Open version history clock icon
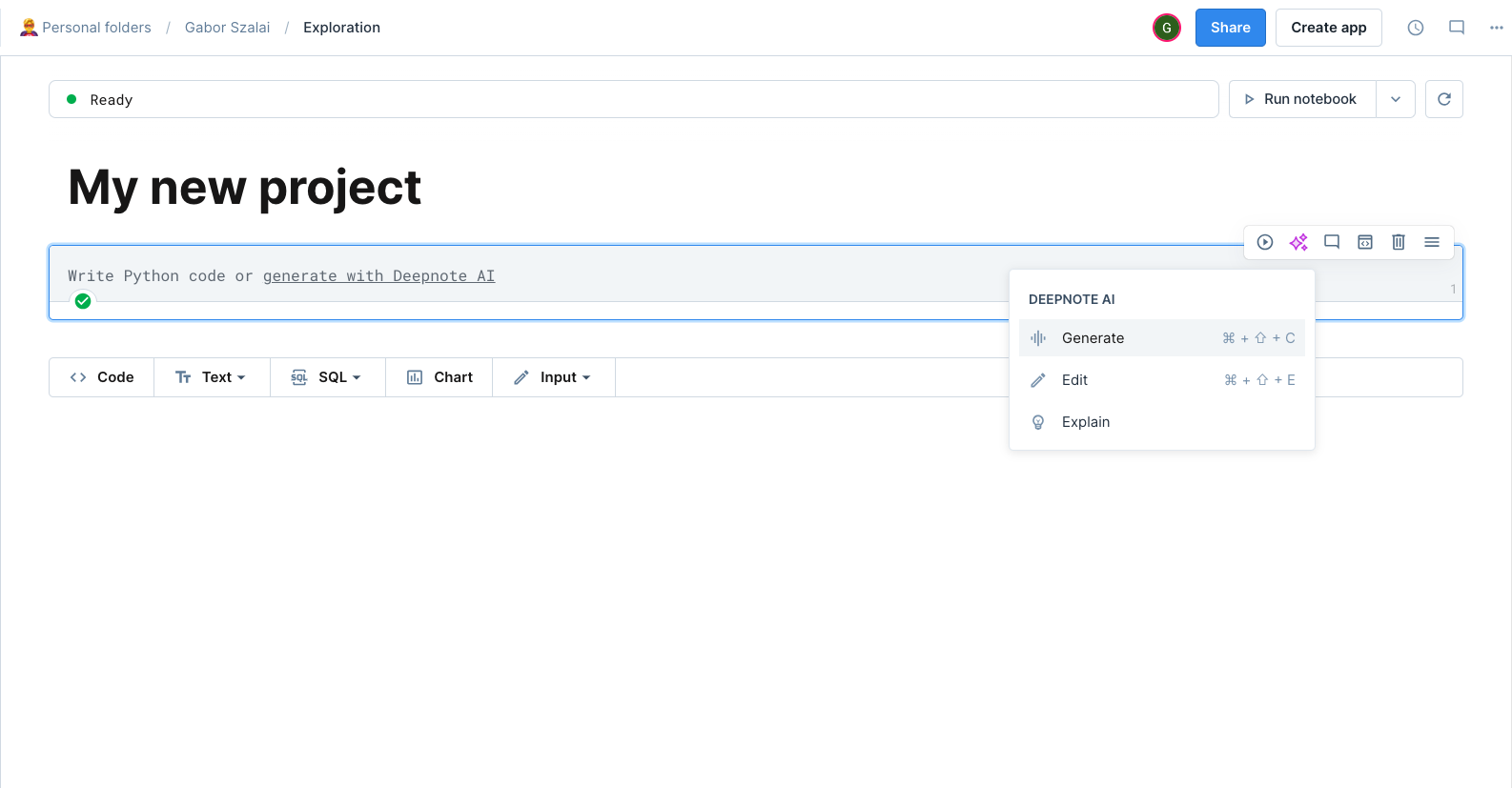The height and width of the screenshot is (788, 1512). [x=1416, y=28]
